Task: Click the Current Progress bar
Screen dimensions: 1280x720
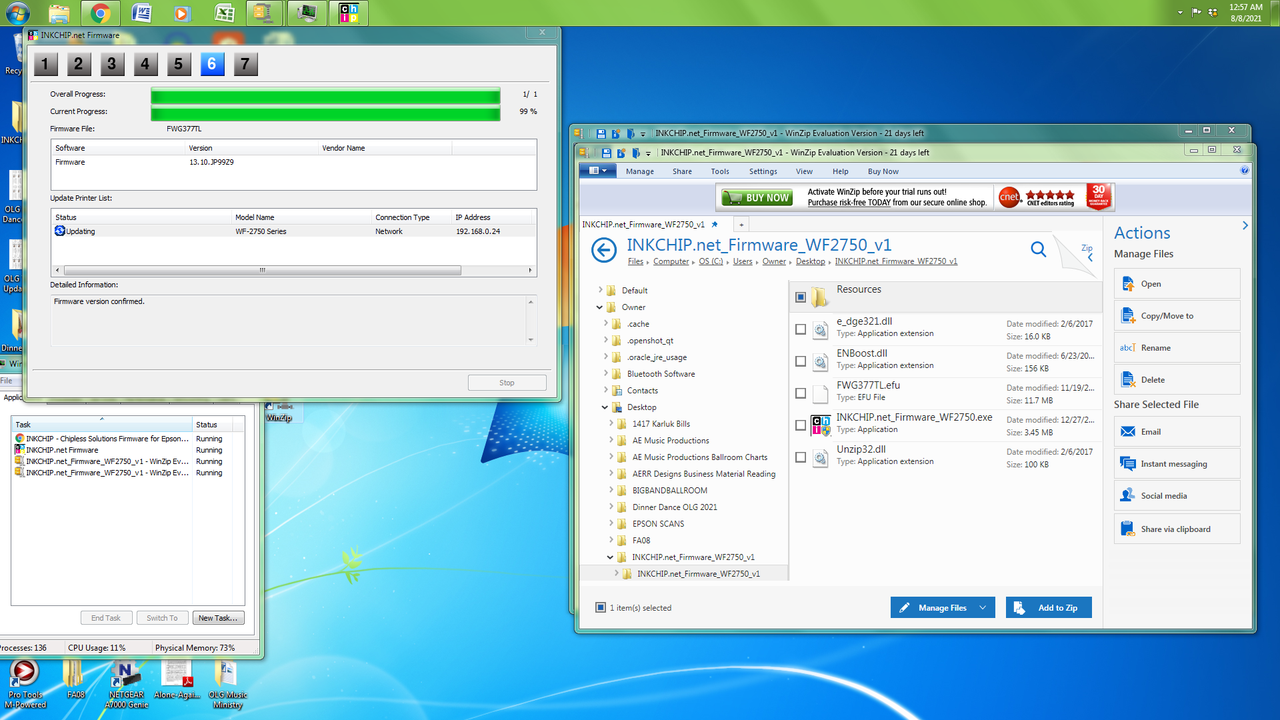Action: [x=326, y=112]
